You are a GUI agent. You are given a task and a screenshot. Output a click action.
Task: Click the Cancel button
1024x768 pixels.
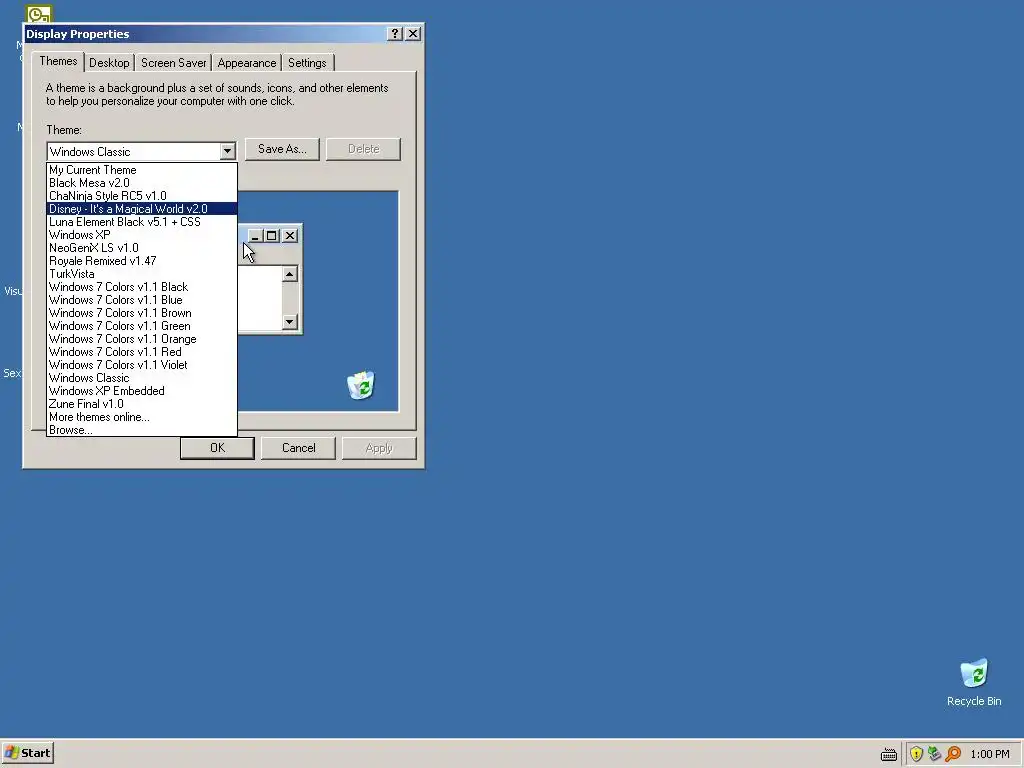coord(298,448)
